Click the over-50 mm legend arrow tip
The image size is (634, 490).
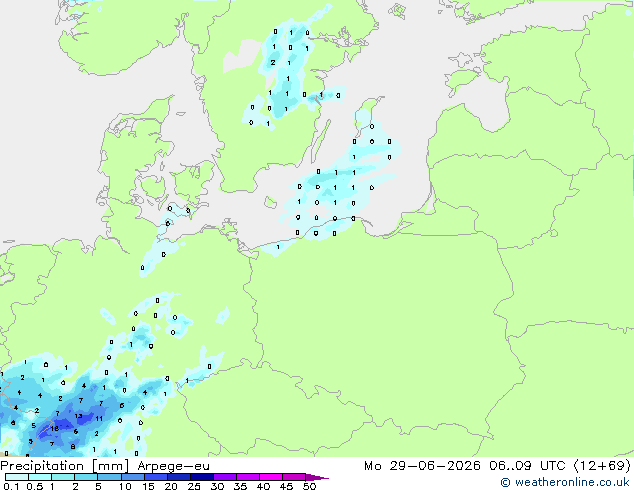(317, 477)
